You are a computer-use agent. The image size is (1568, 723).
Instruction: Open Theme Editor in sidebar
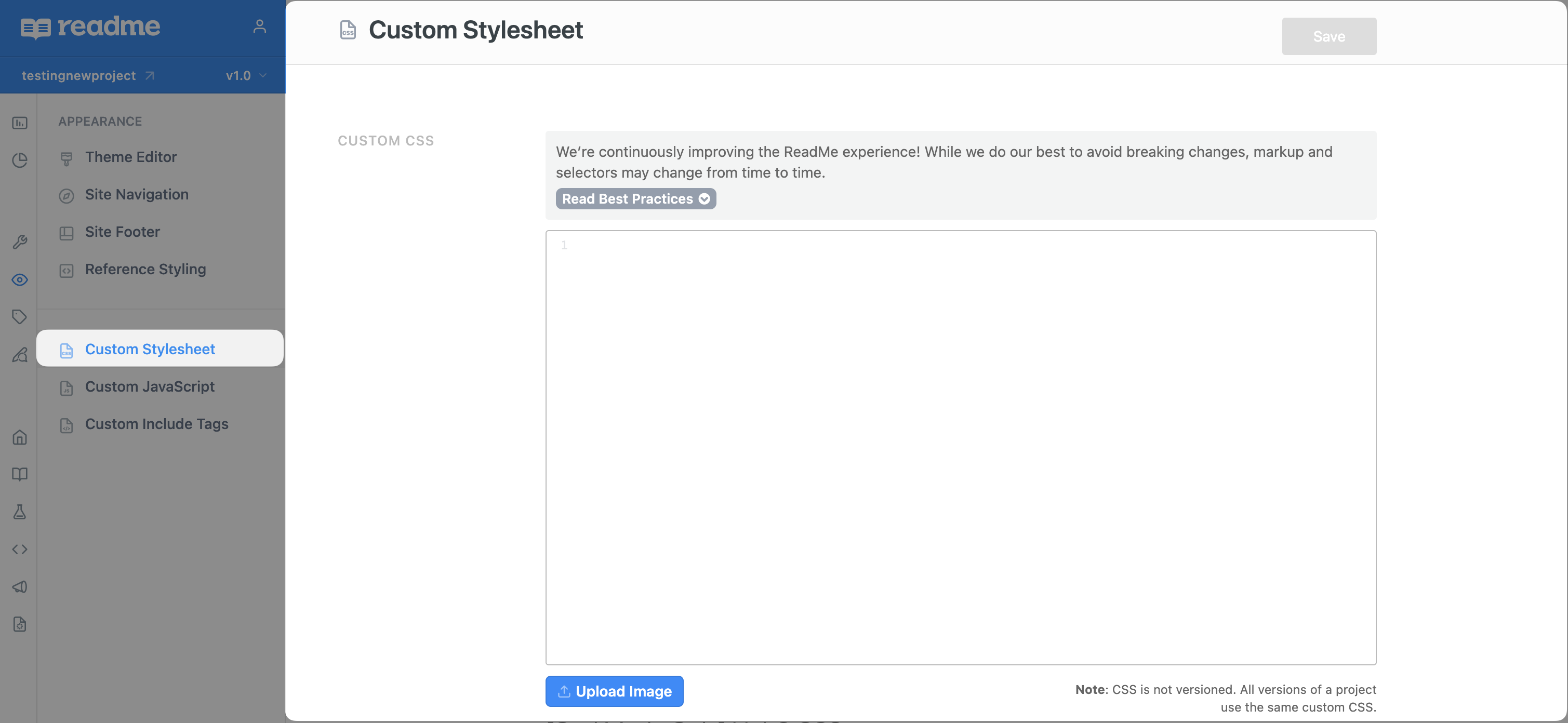pyautogui.click(x=131, y=157)
